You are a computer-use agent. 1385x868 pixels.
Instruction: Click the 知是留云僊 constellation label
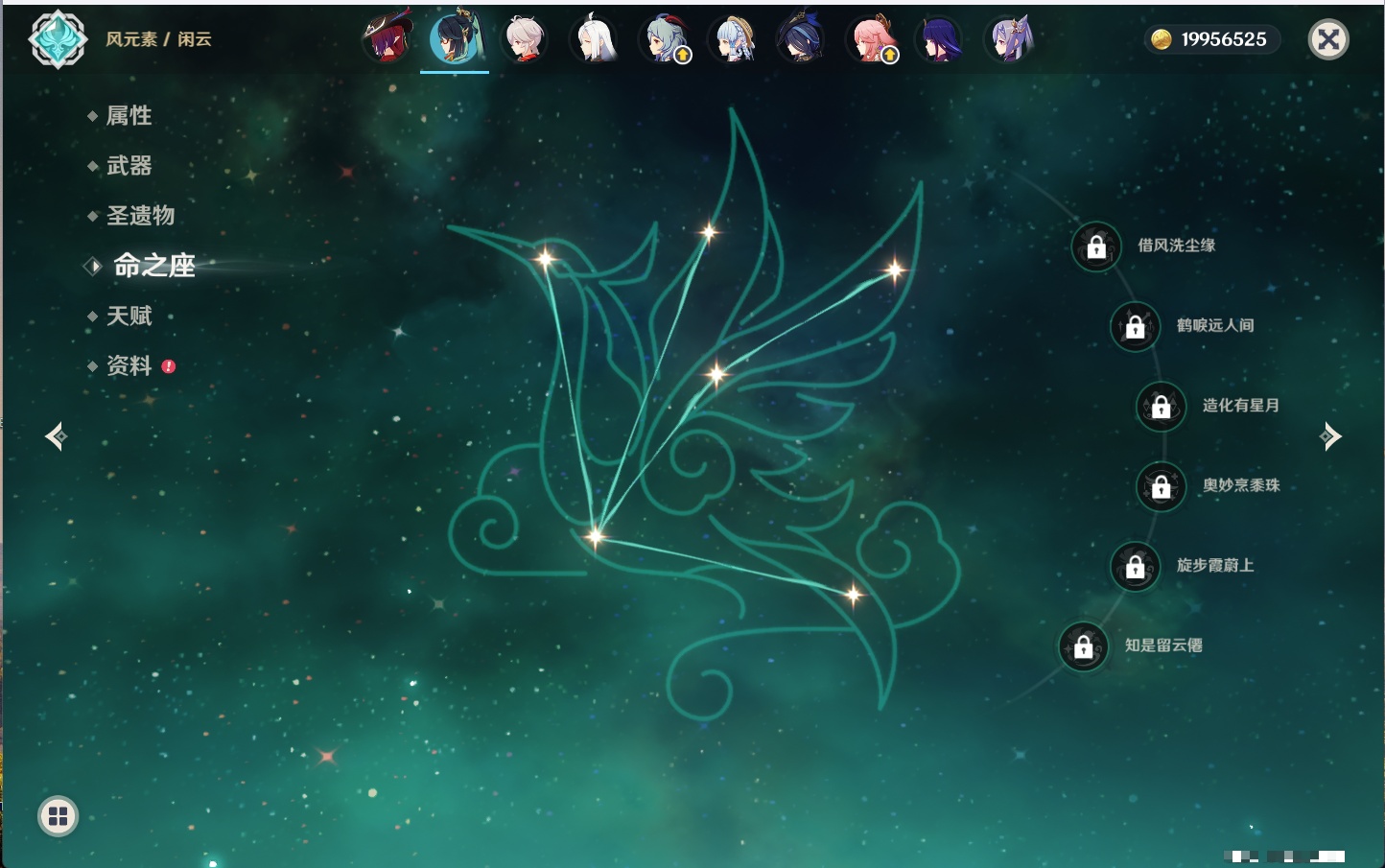(1163, 645)
